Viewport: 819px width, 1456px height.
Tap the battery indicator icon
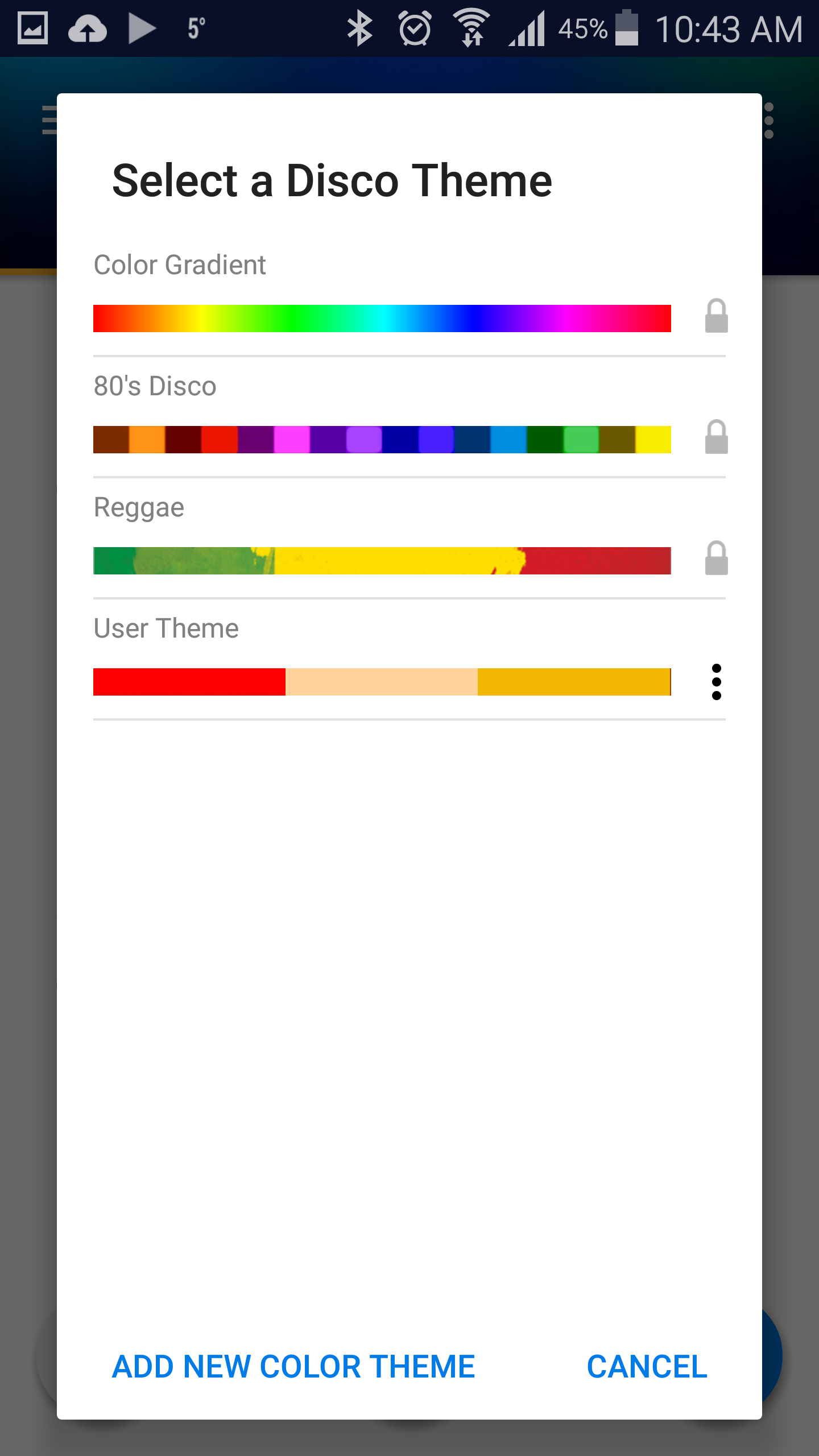(627, 28)
